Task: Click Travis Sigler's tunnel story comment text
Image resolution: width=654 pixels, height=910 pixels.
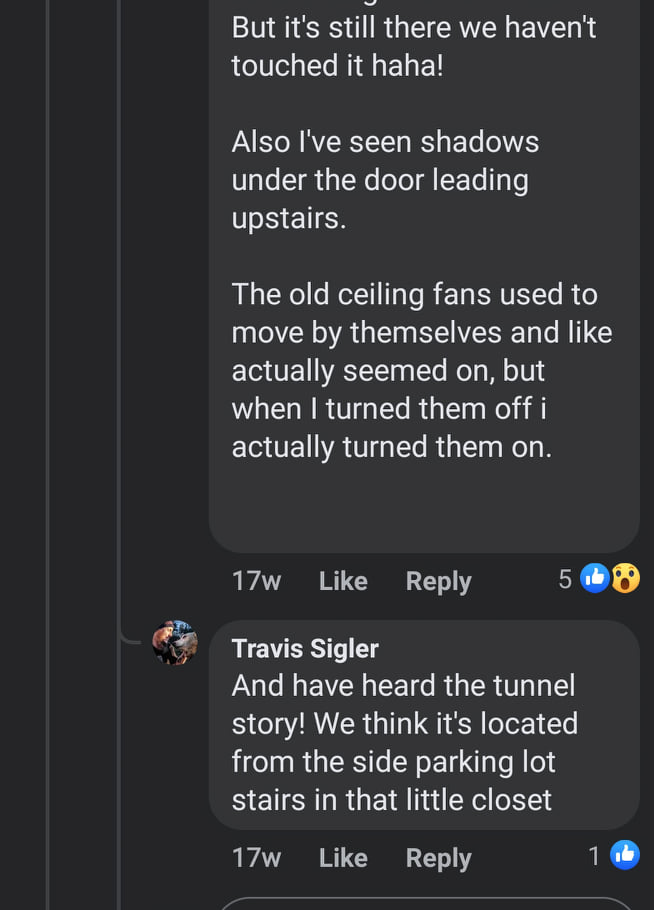Action: [x=404, y=742]
